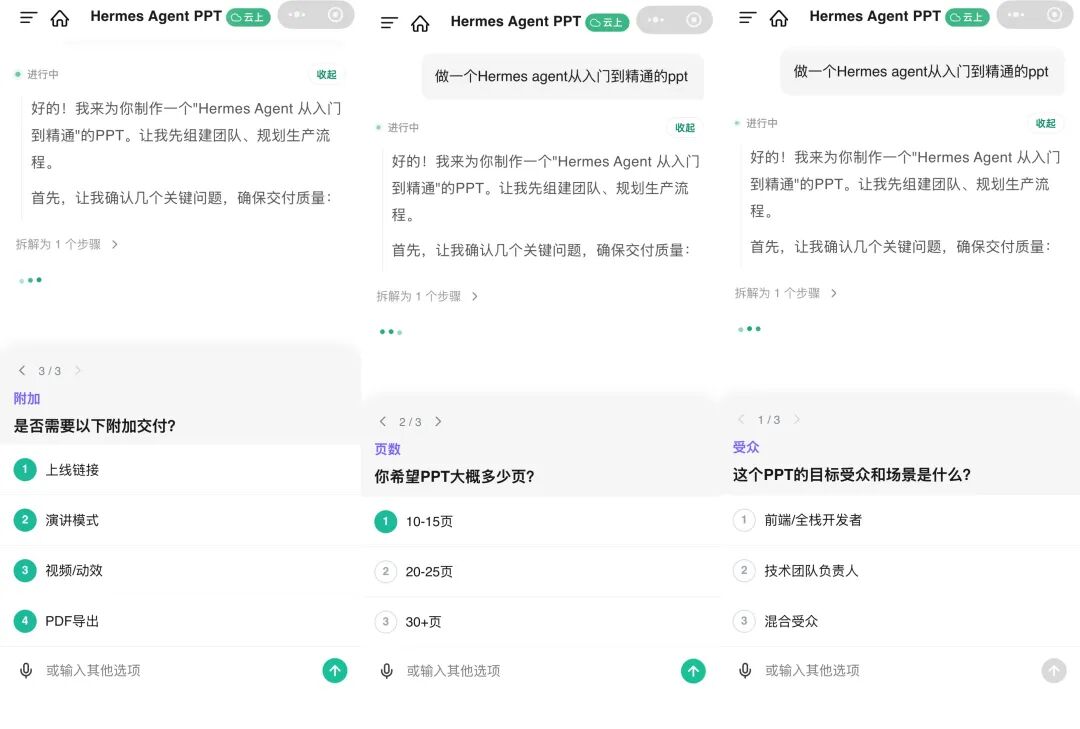Tap microphone icon in left panel

pos(26,670)
